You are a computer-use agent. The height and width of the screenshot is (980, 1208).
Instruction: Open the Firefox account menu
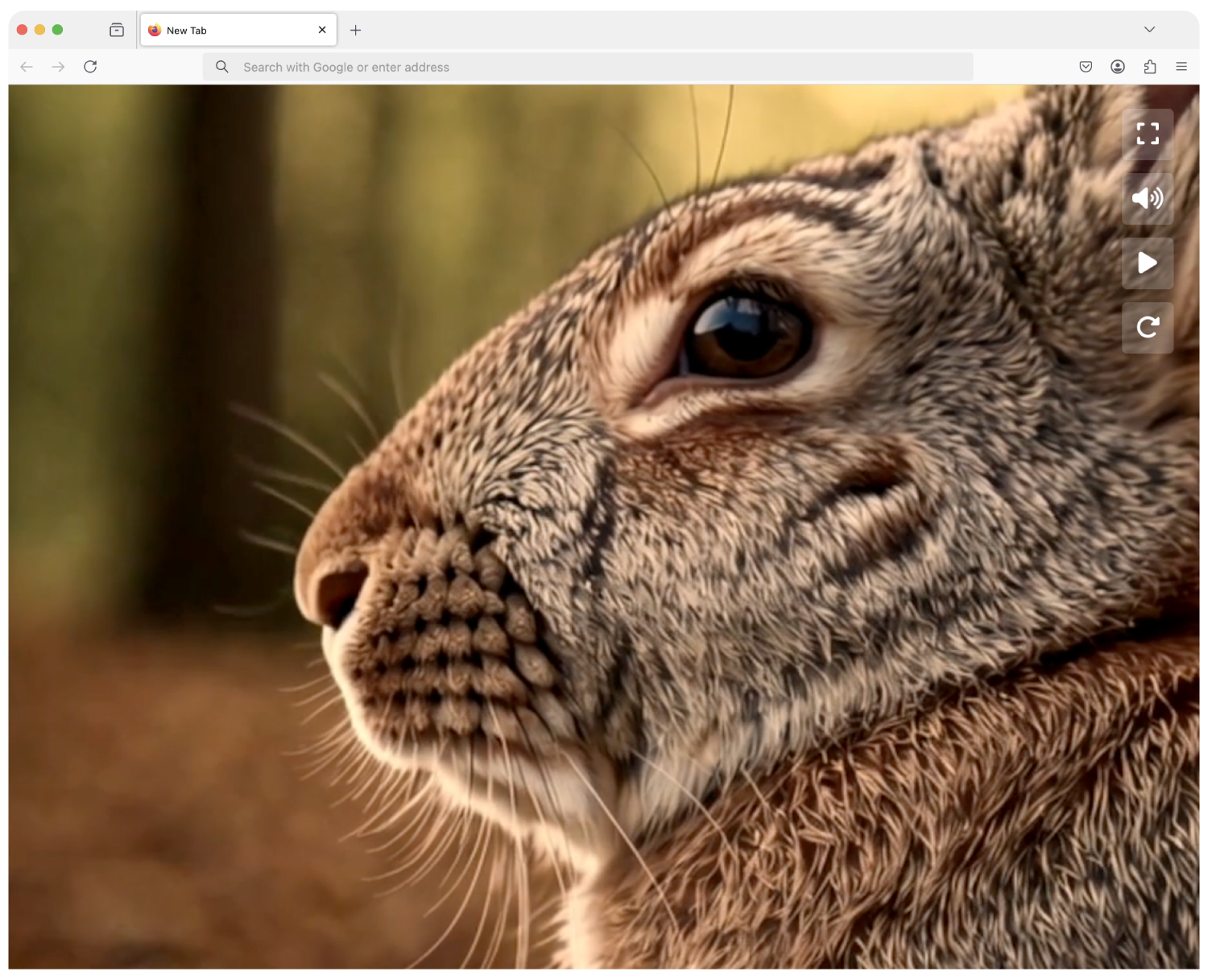1118,67
